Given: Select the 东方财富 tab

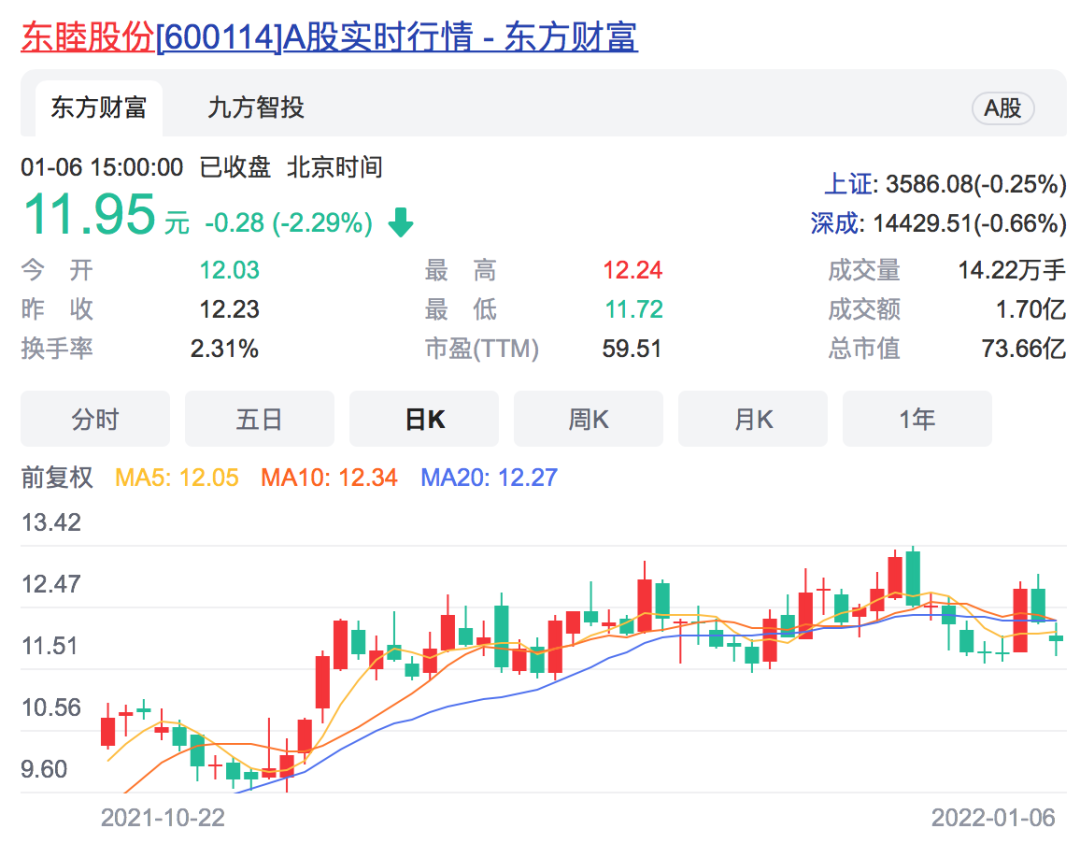Looking at the screenshot, I should [x=97, y=108].
